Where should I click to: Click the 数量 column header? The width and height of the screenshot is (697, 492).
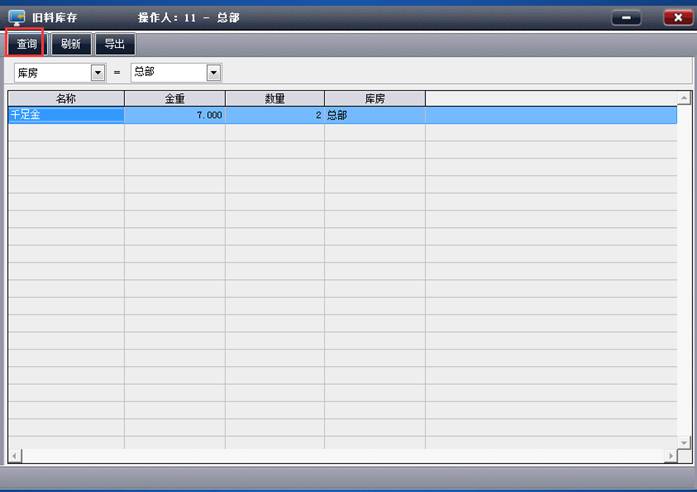tap(275, 98)
